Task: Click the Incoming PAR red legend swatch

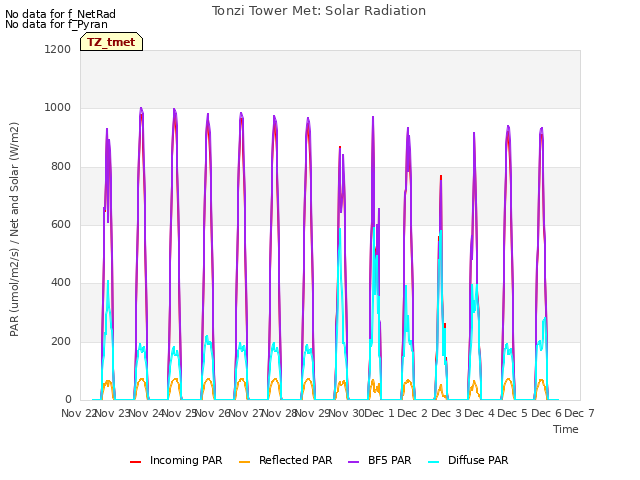Action: pyautogui.click(x=135, y=462)
